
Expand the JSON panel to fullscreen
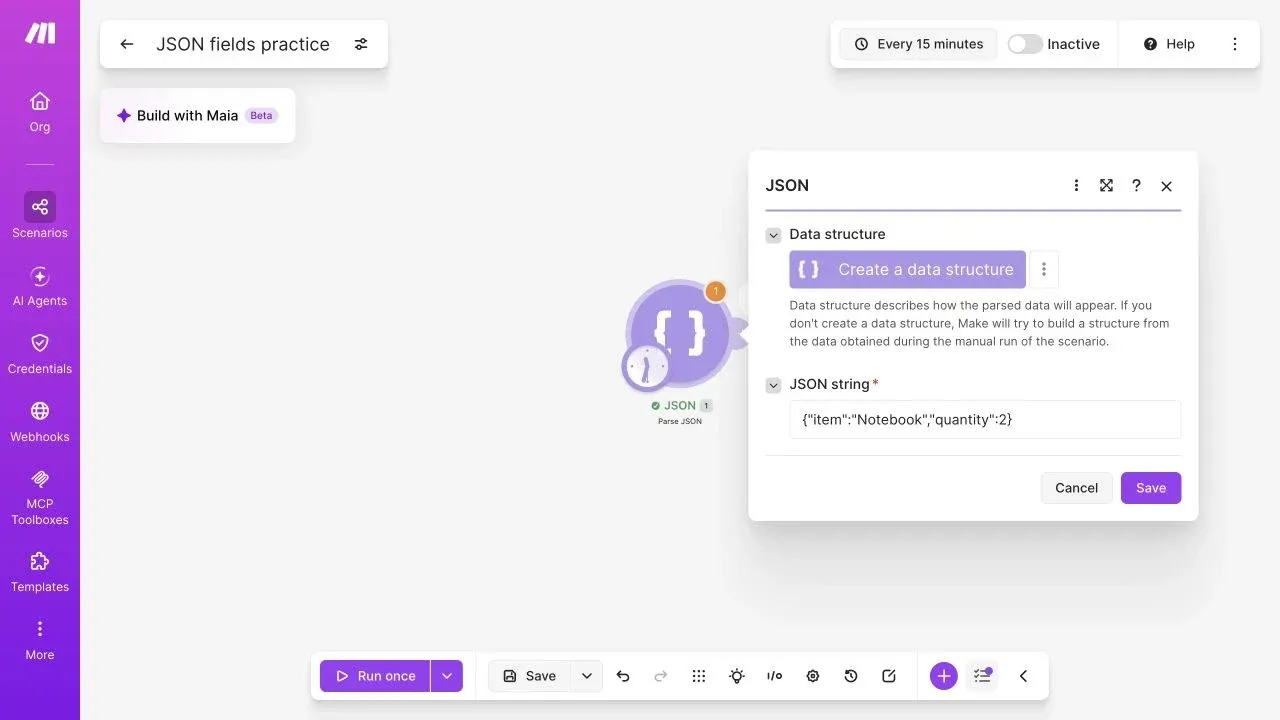click(x=1106, y=186)
